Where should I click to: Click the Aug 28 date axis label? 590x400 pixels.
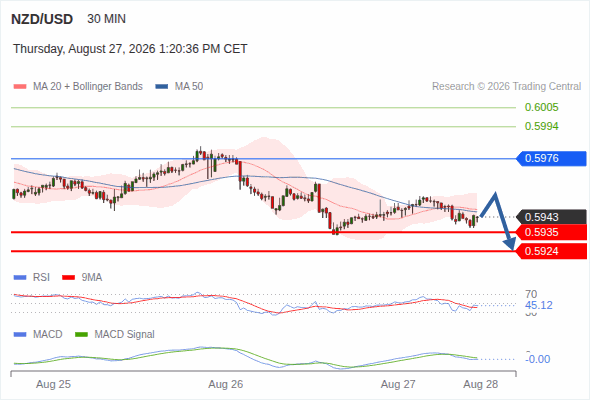(x=481, y=384)
